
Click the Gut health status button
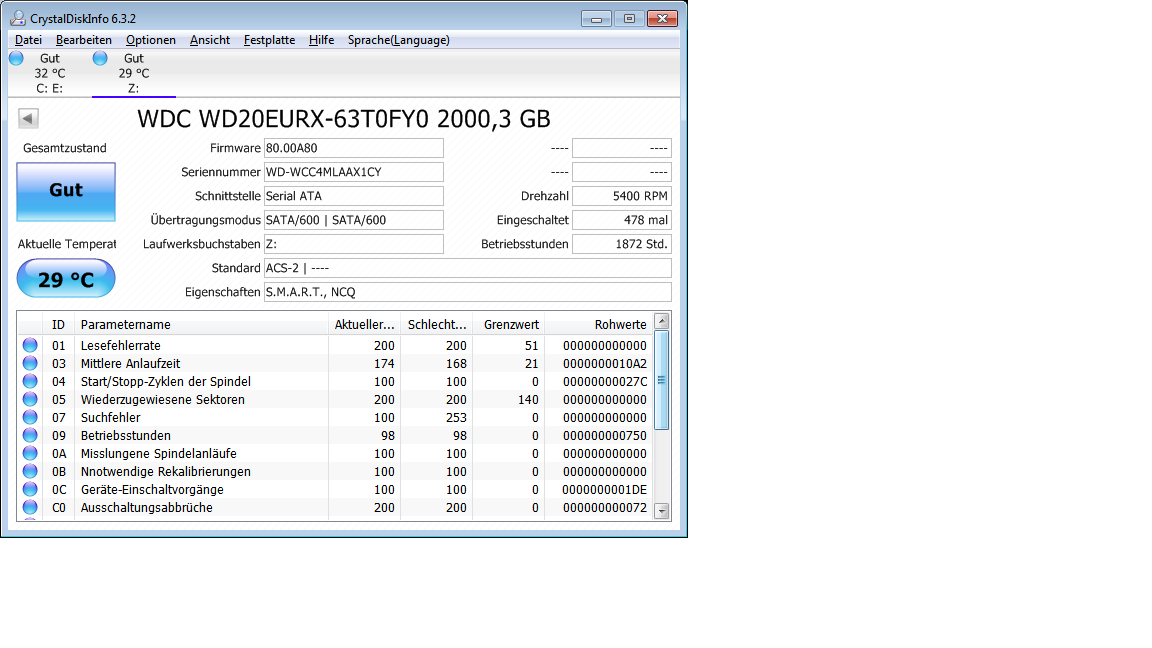click(66, 191)
